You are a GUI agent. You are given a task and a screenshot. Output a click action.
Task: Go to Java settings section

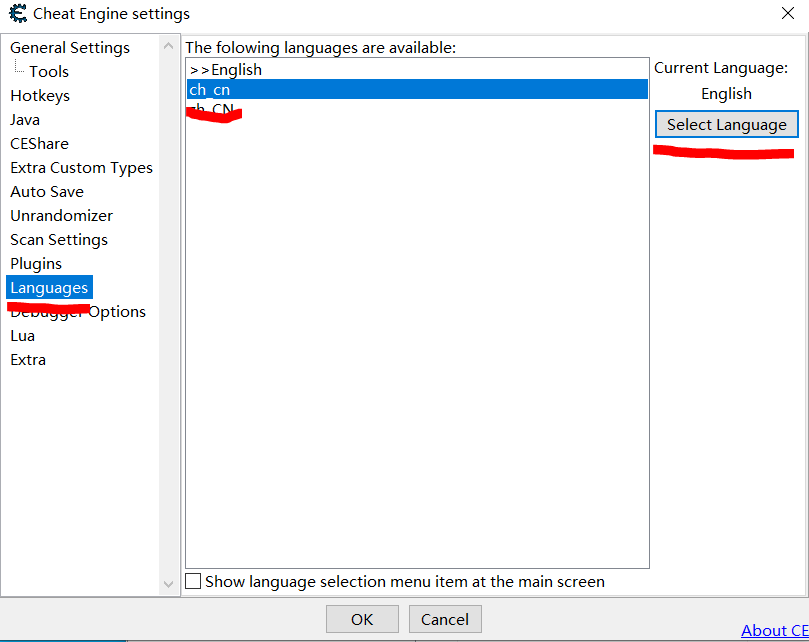(x=25, y=120)
